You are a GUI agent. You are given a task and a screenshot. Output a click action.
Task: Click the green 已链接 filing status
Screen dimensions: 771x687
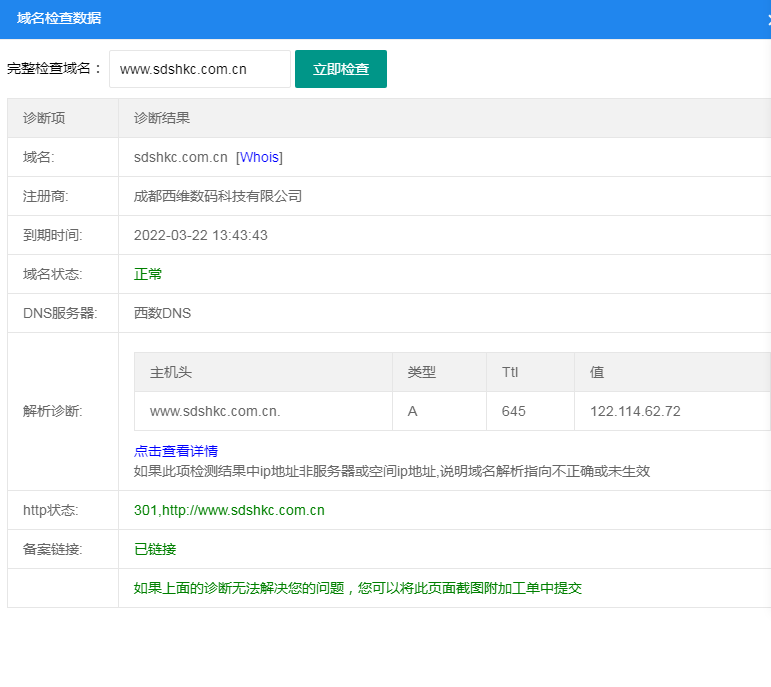point(155,549)
